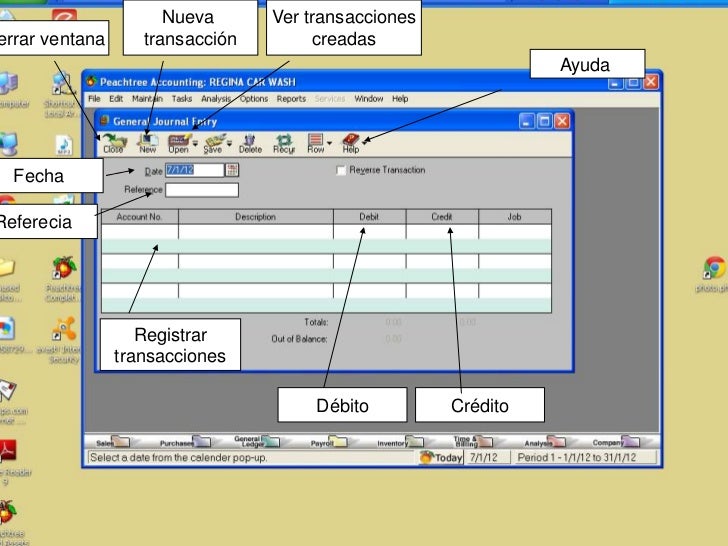Click the Row toolbar icon

(x=316, y=143)
